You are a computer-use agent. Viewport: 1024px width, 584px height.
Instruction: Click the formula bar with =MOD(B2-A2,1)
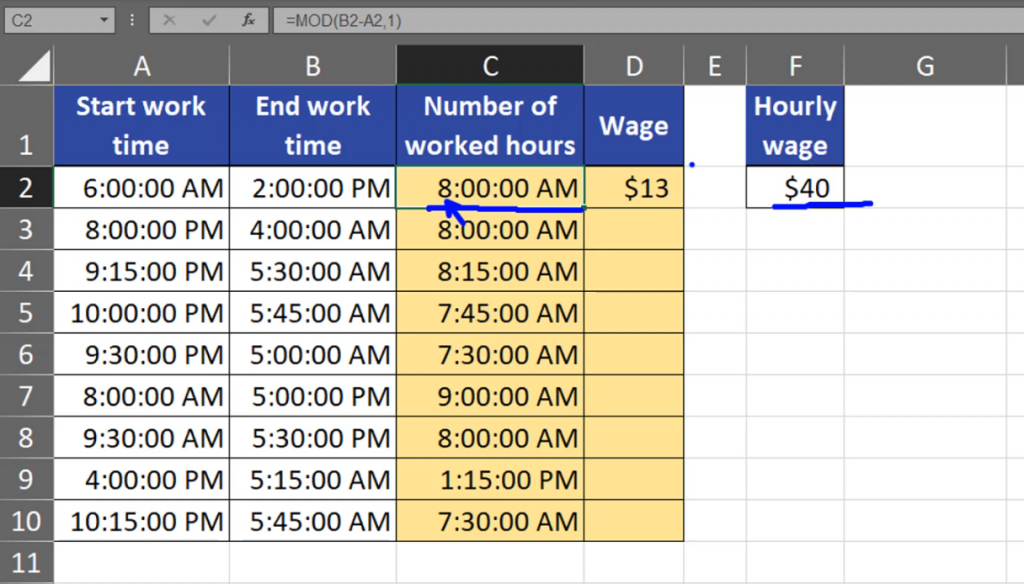click(640, 20)
